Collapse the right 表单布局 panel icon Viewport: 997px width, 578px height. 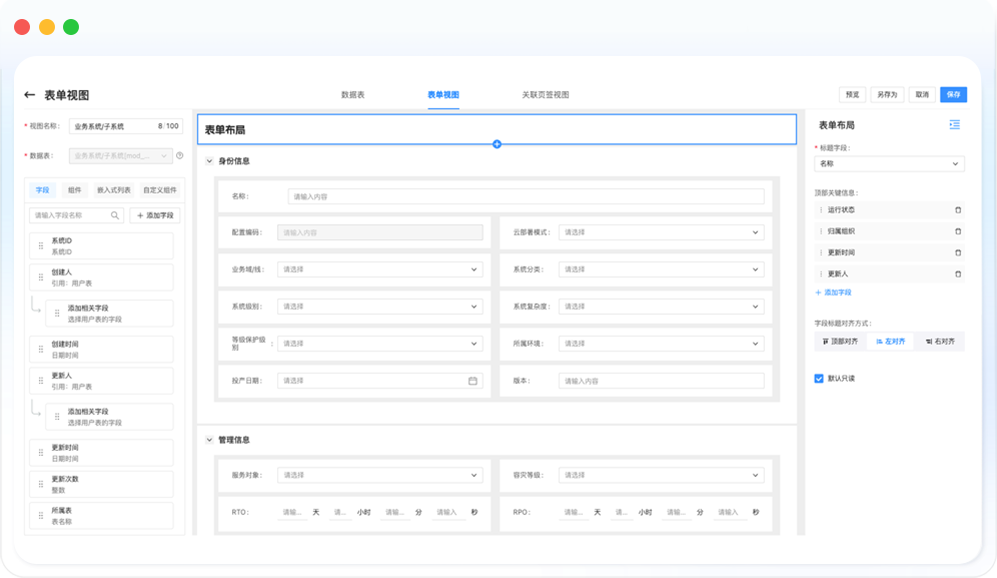pyautogui.click(x=954, y=125)
